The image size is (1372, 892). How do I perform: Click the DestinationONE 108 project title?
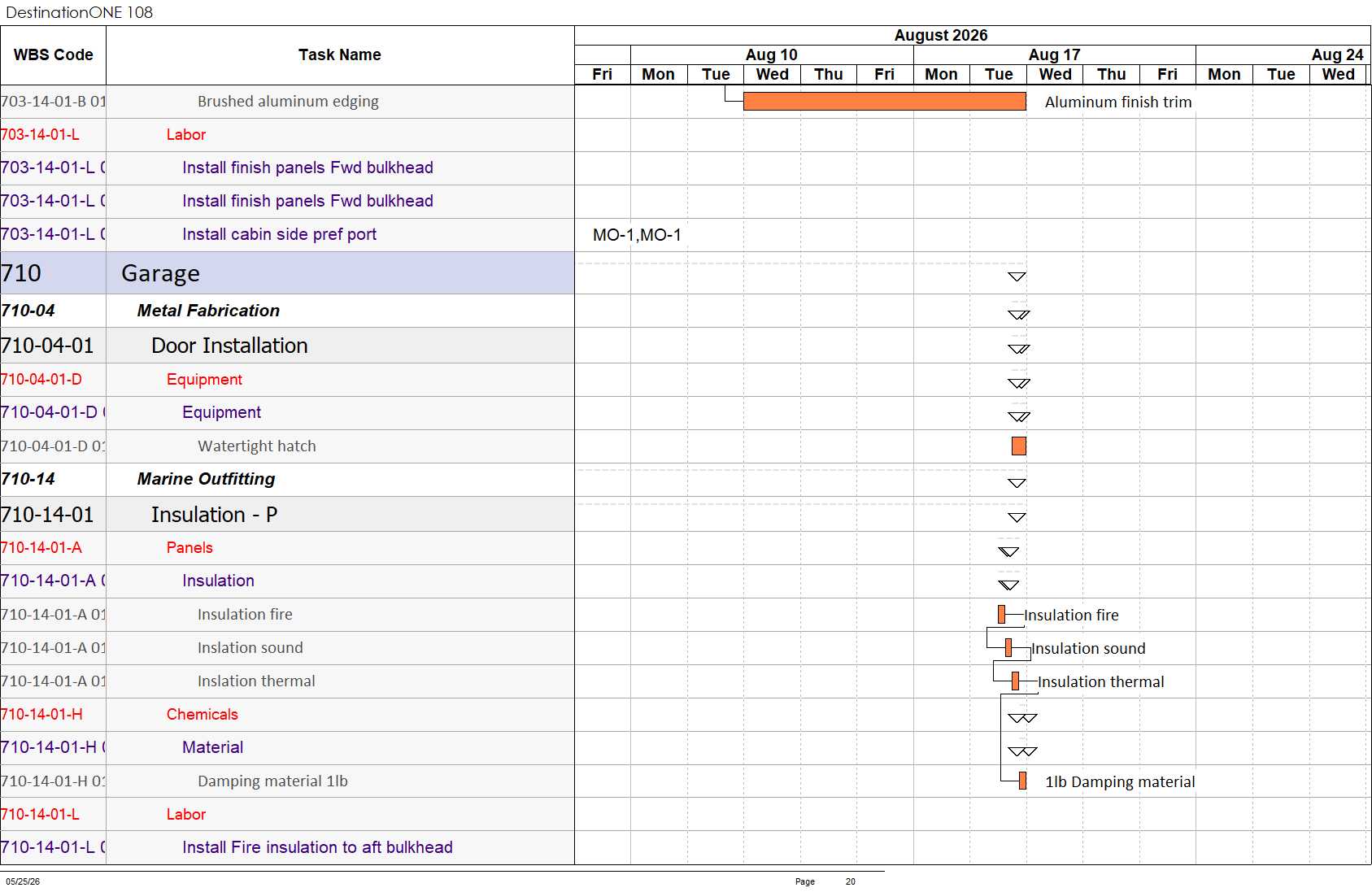click(x=79, y=12)
